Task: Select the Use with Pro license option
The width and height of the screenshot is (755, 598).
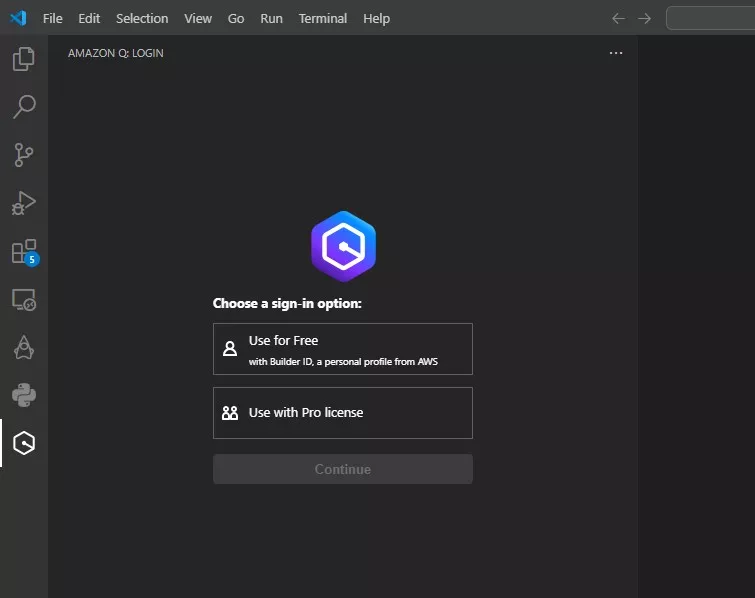Action: coord(342,413)
